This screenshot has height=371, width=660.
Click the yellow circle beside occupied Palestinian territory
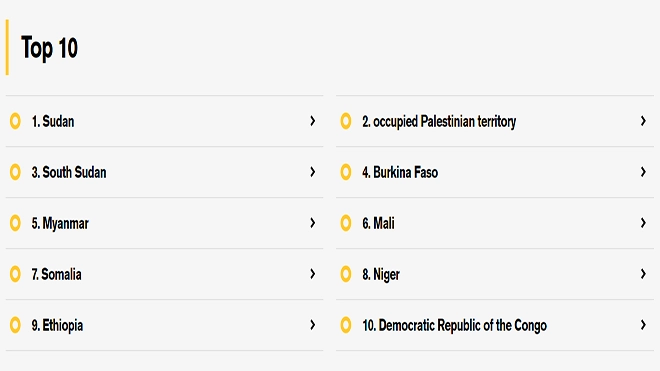346,121
